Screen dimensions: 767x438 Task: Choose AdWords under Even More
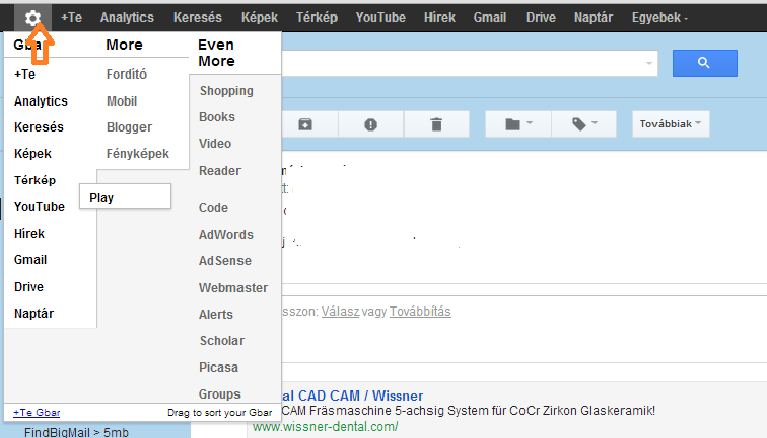(x=226, y=234)
